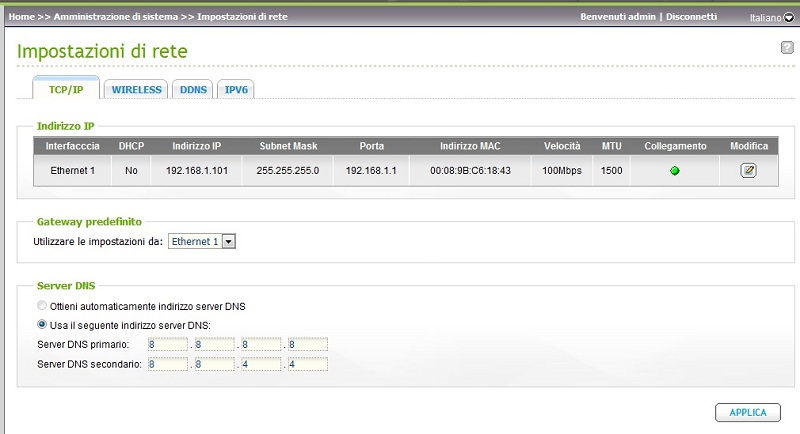Select the TCP/IP tab
800x434 pixels.
(x=66, y=89)
